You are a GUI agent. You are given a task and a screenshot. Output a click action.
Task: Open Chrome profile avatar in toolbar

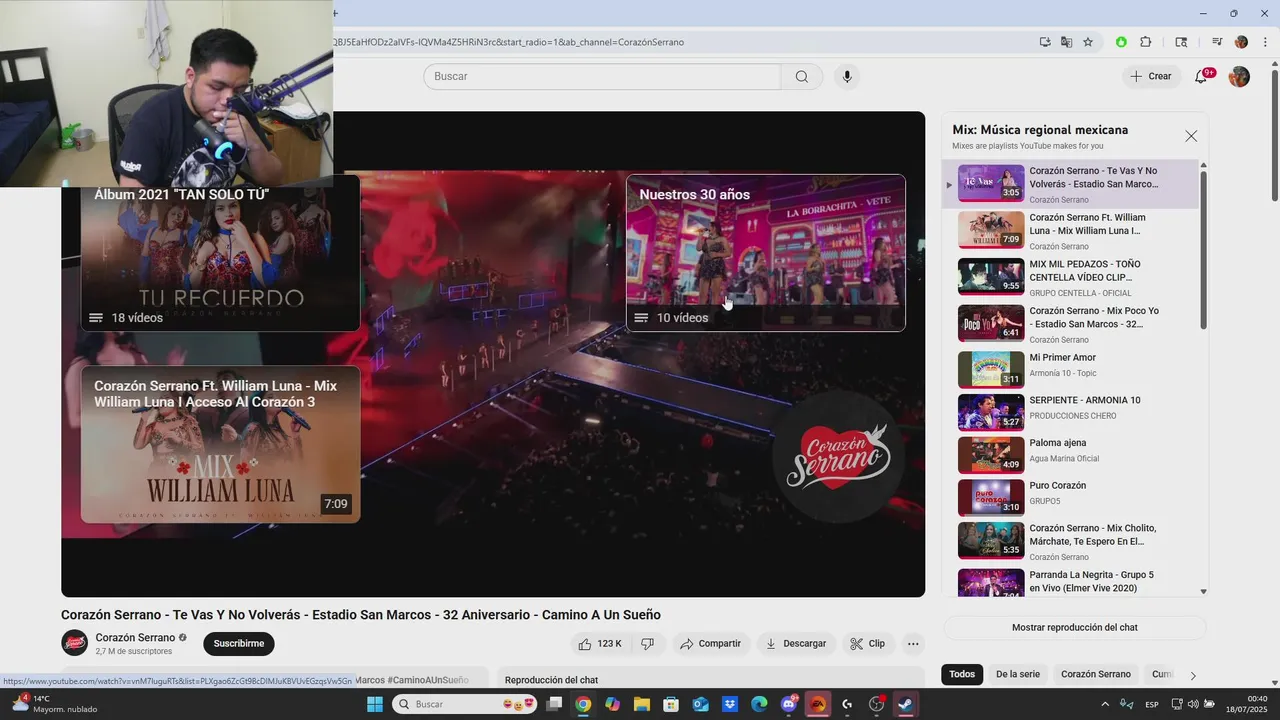(x=1241, y=42)
